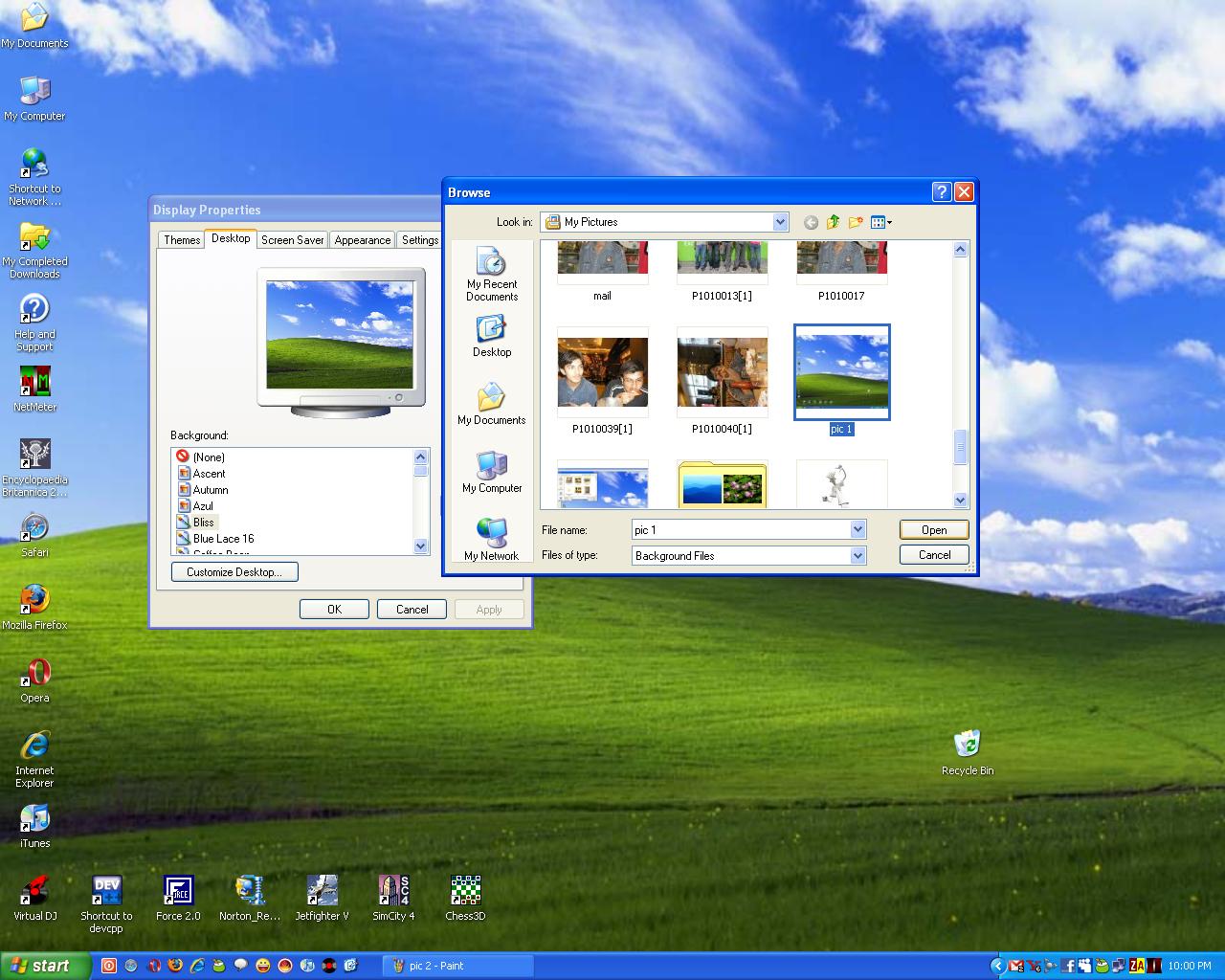Expand the Look in dropdown
The height and width of the screenshot is (980, 1225).
click(x=780, y=222)
